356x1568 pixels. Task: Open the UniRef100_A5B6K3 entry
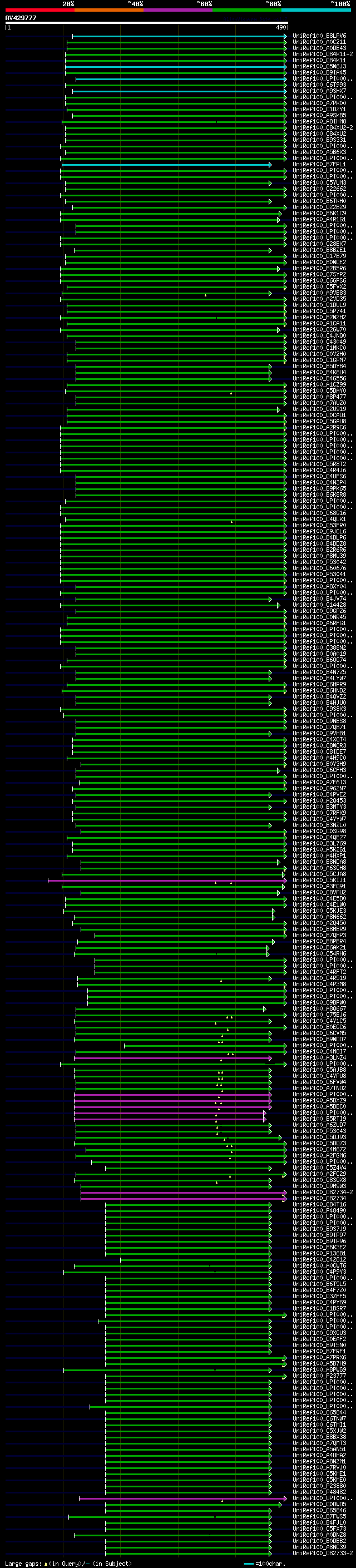pos(319,151)
